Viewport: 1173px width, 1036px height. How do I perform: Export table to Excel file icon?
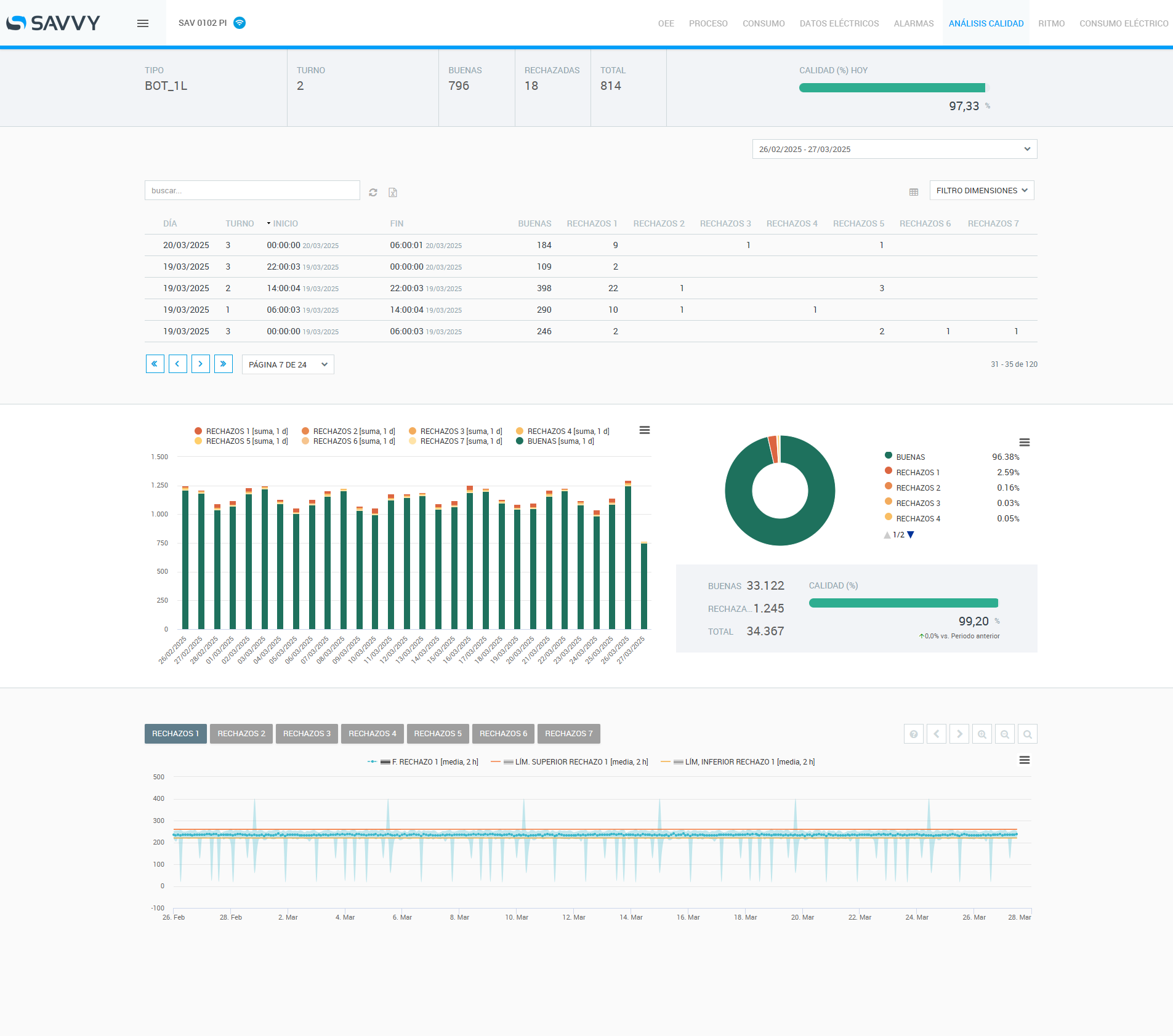[393, 193]
